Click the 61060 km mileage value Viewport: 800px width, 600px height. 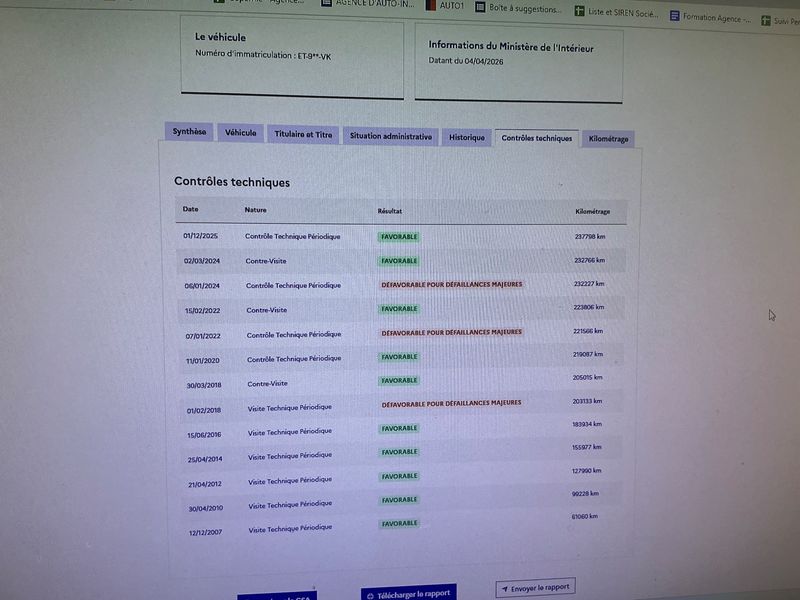[x=585, y=516]
